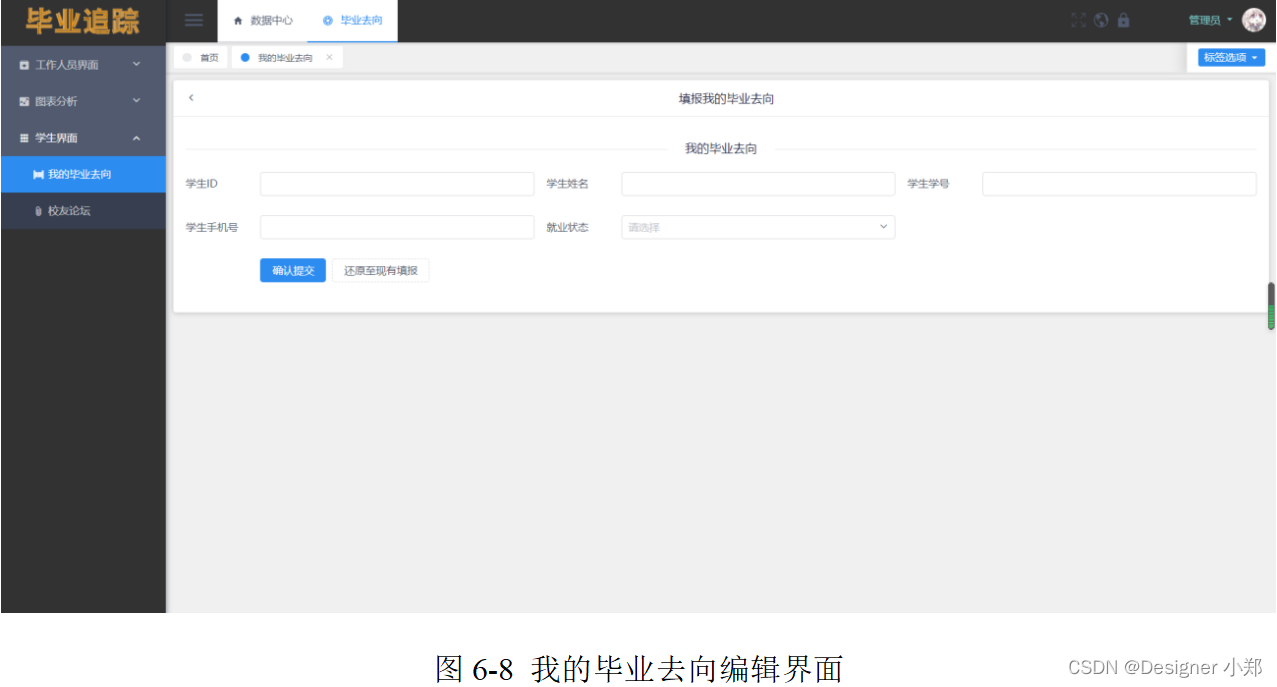
Task: Open the 管理员 user dropdown
Action: click(1210, 20)
